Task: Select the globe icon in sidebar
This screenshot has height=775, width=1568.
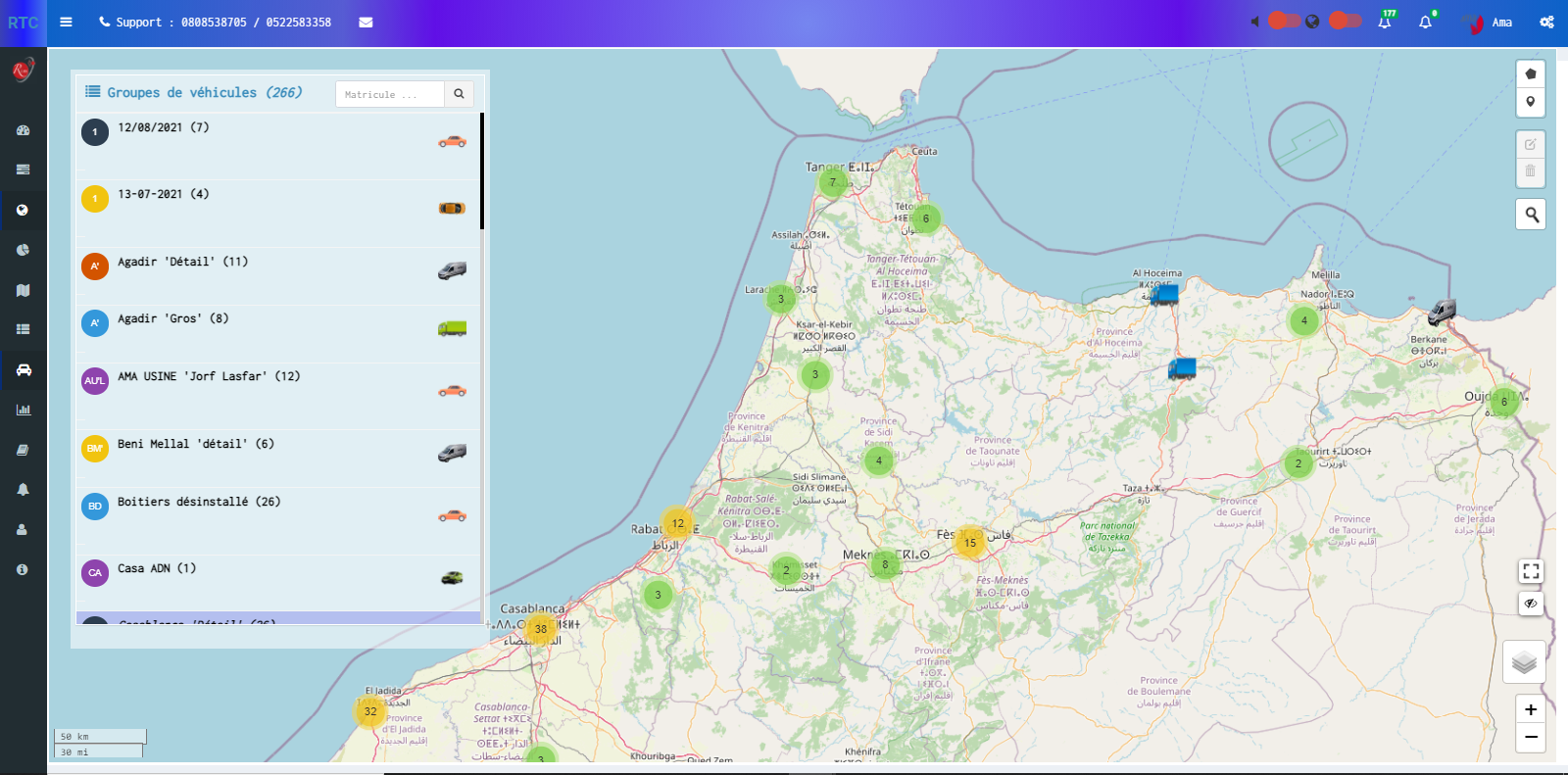Action: (x=23, y=210)
